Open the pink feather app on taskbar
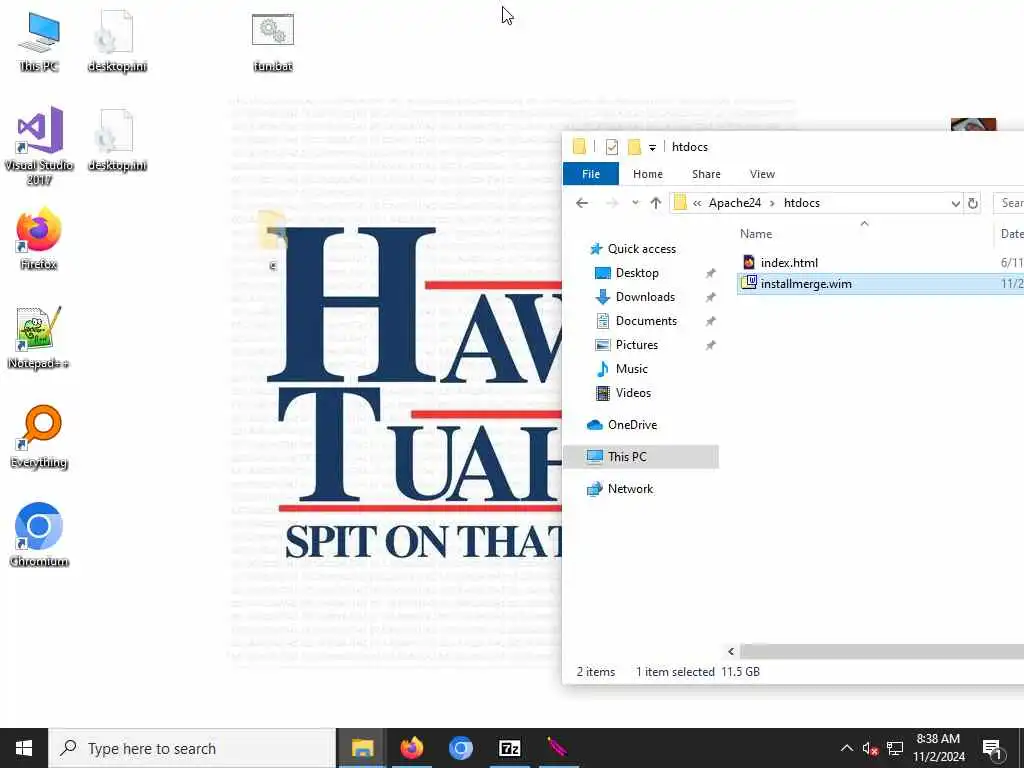The image size is (1024, 768). (557, 748)
